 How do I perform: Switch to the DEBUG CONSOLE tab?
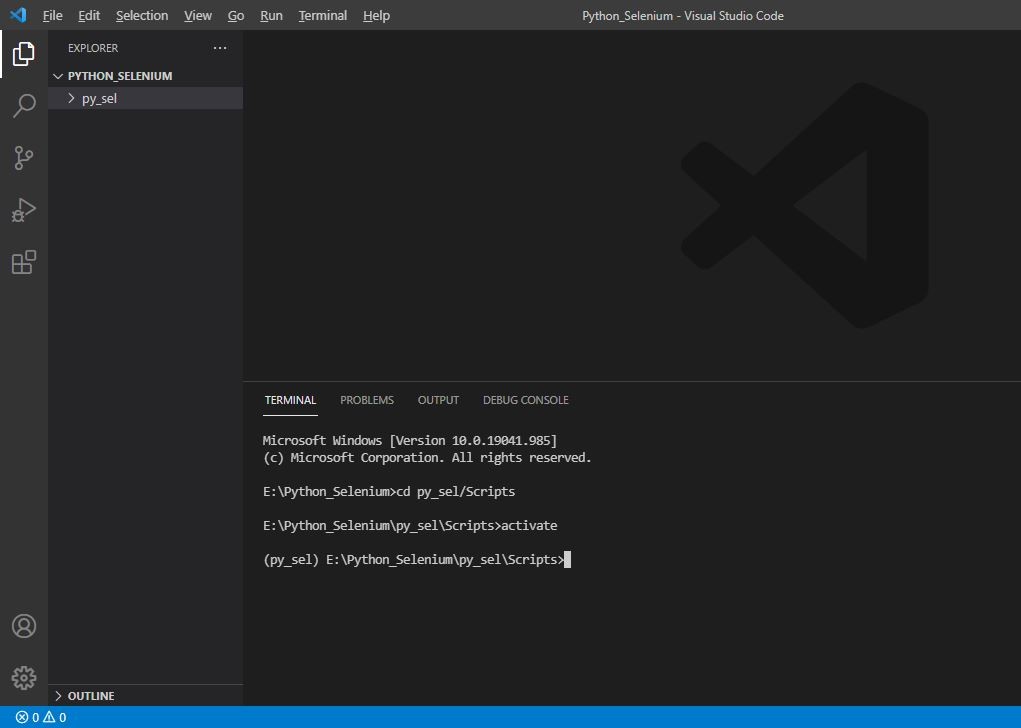pos(525,399)
